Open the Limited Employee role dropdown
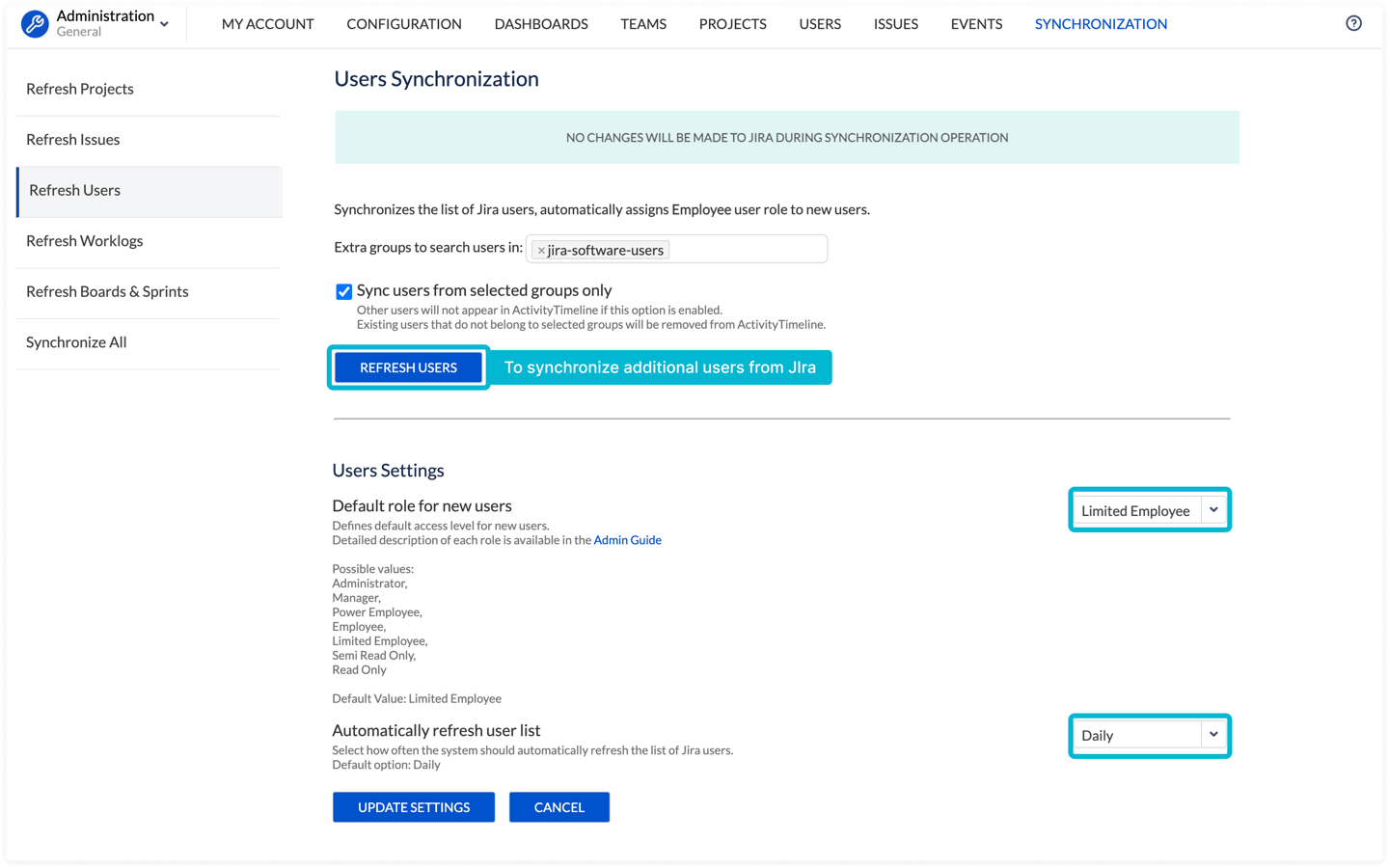 (1149, 510)
